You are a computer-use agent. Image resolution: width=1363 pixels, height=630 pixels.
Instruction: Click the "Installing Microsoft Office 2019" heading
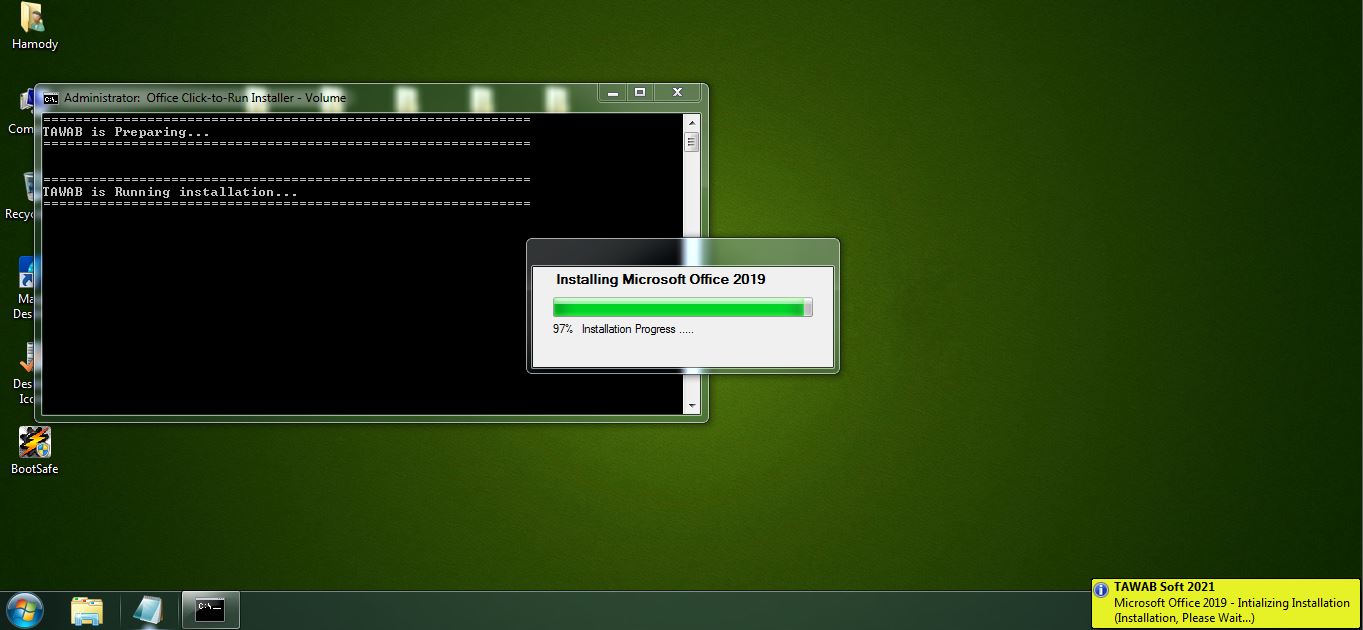(x=661, y=279)
